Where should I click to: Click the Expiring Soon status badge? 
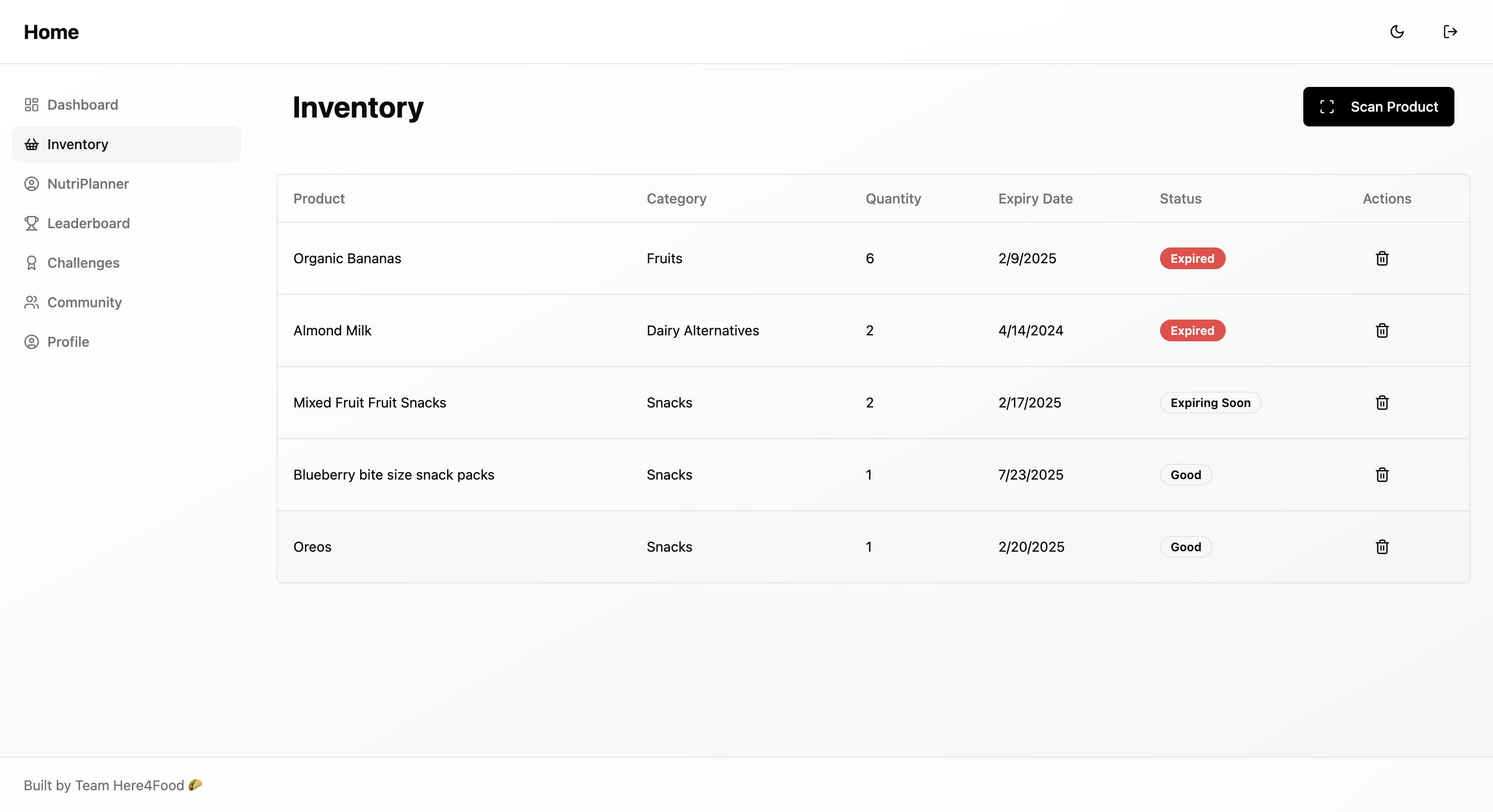click(x=1209, y=403)
